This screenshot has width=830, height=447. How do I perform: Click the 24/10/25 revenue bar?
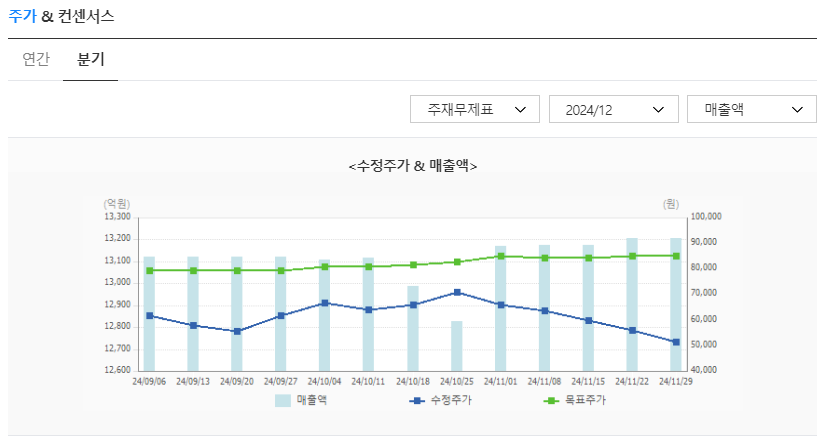[457, 346]
